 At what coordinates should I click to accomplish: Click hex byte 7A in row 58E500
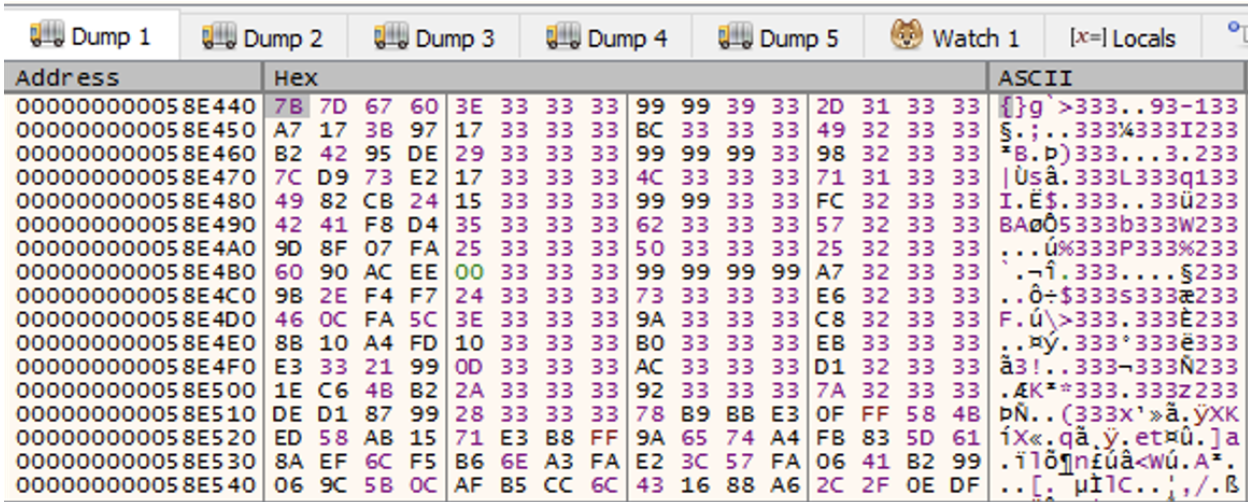[830, 392]
